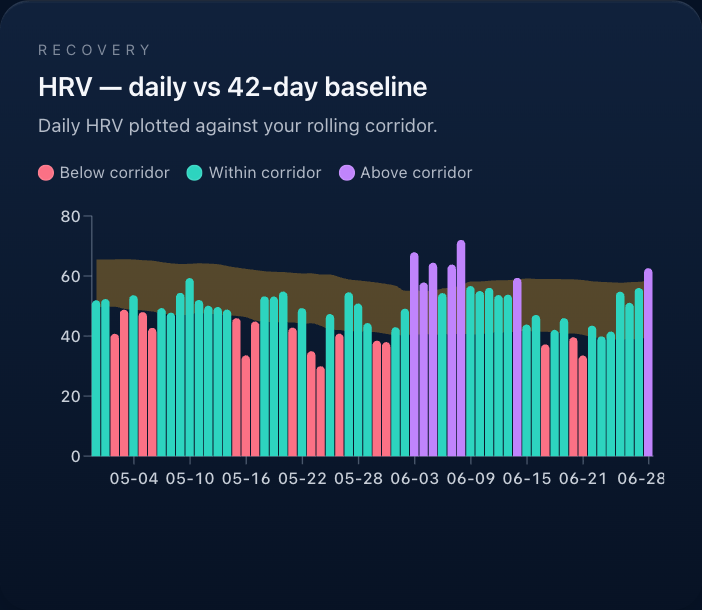The width and height of the screenshot is (702, 610).
Task: Click the purple Above corridor swatch
Action: pos(347,173)
